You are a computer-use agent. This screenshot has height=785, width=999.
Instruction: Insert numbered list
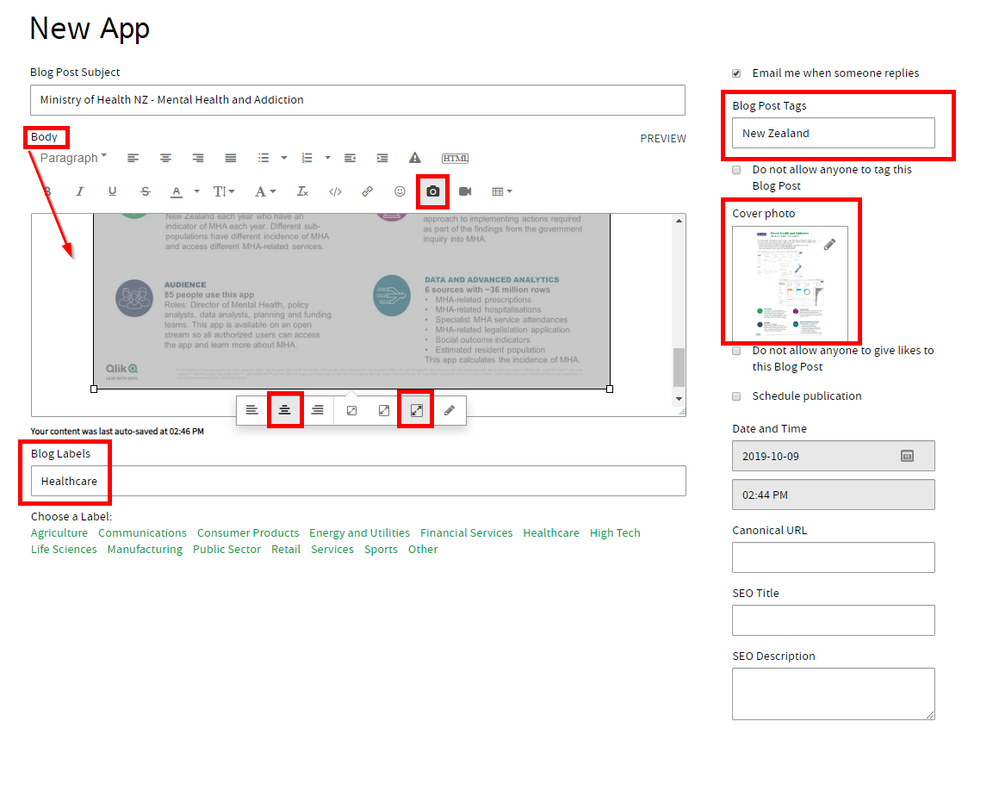[x=307, y=158]
